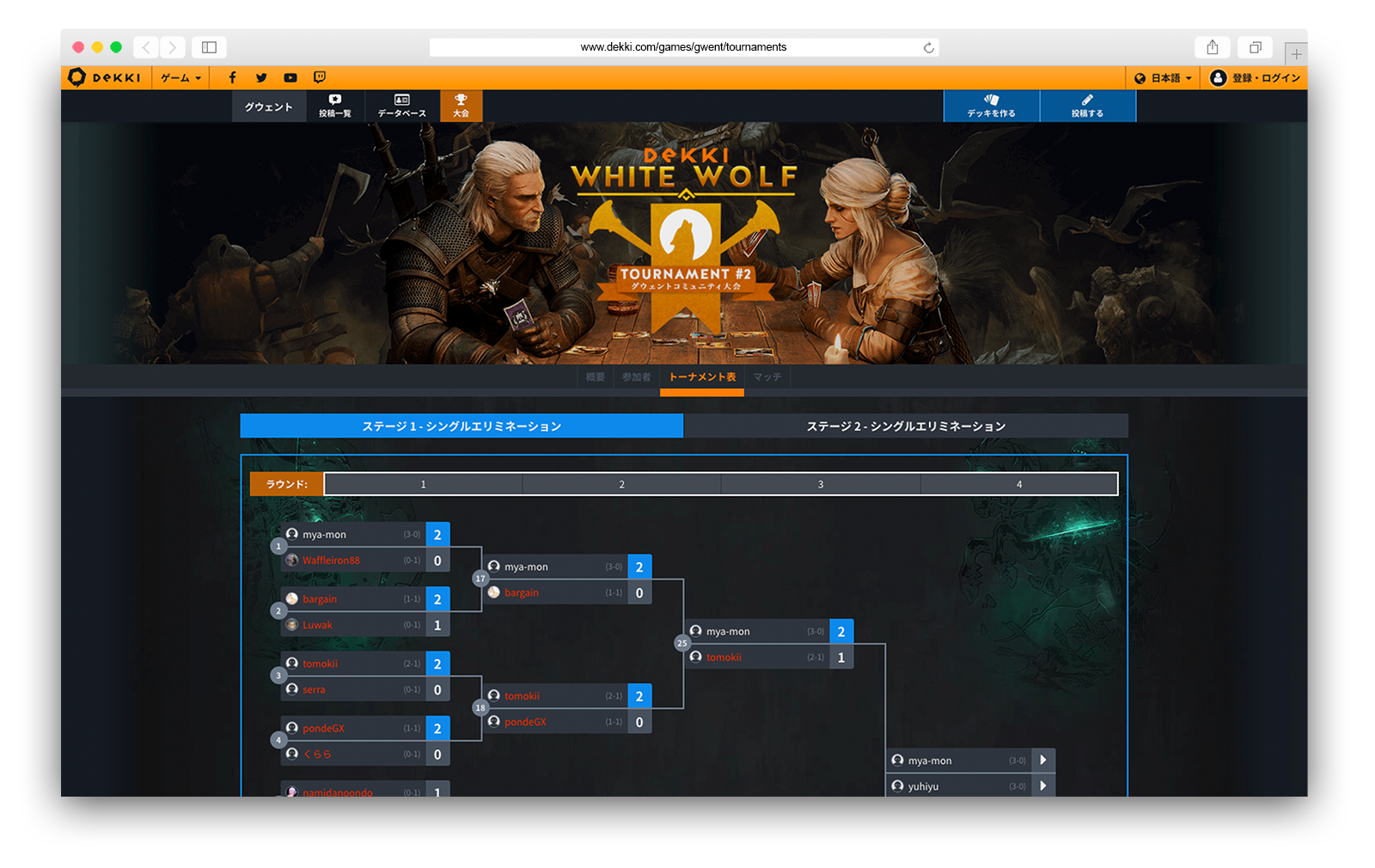
Task: Click the Dekki logo in the header
Action: 104,77
